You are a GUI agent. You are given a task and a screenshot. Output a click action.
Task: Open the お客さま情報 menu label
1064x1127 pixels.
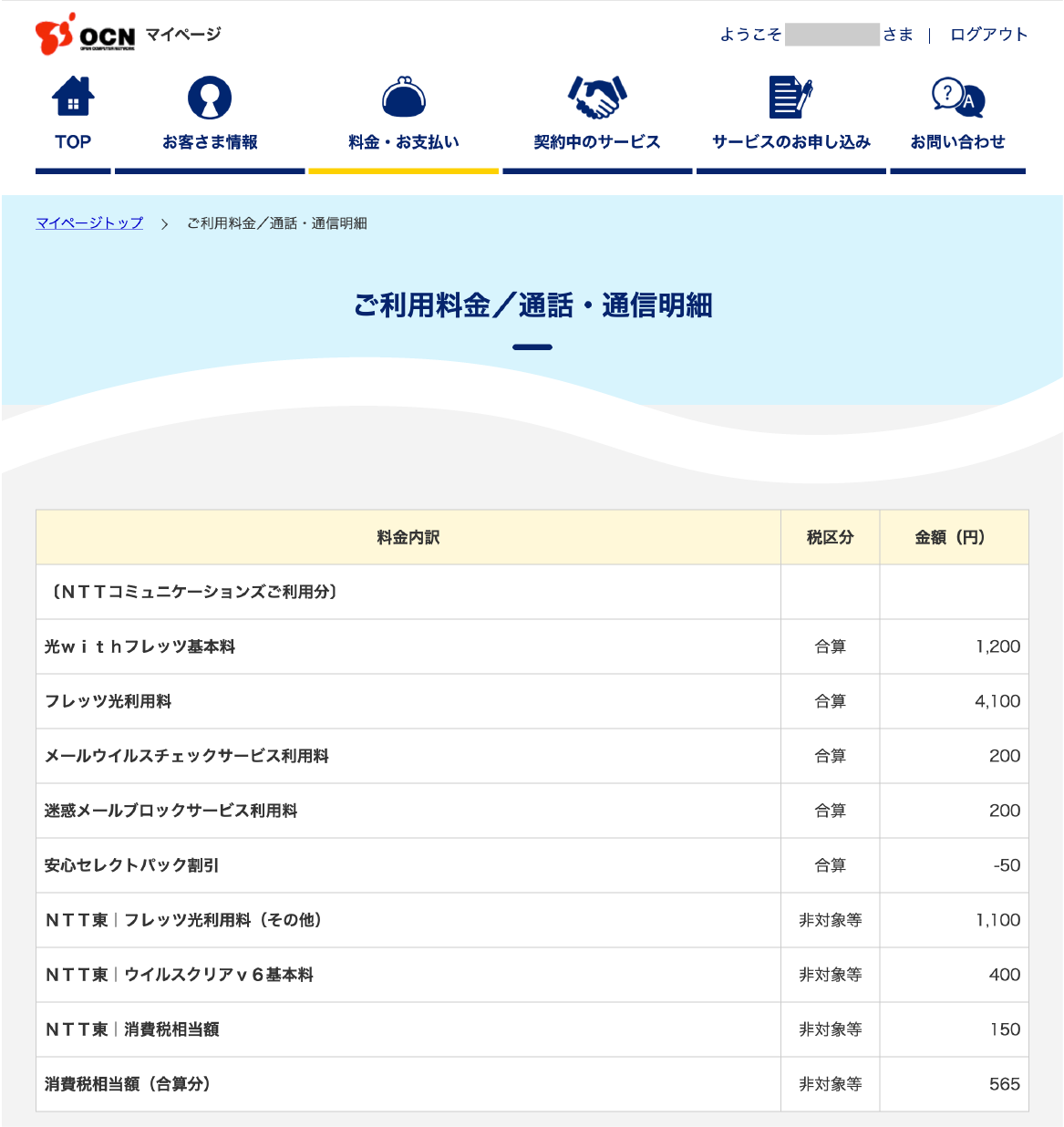point(210,142)
